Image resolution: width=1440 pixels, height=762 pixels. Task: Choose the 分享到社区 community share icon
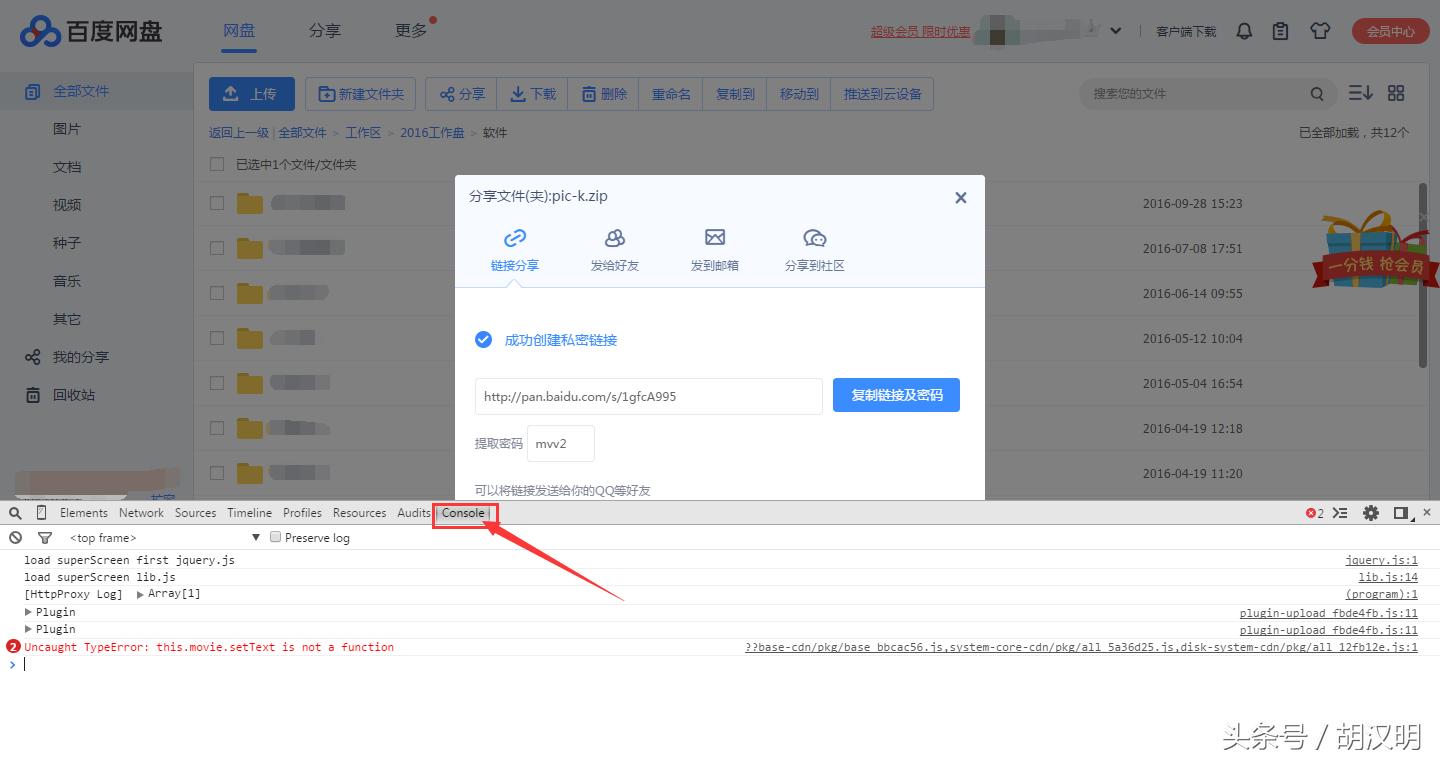click(815, 239)
